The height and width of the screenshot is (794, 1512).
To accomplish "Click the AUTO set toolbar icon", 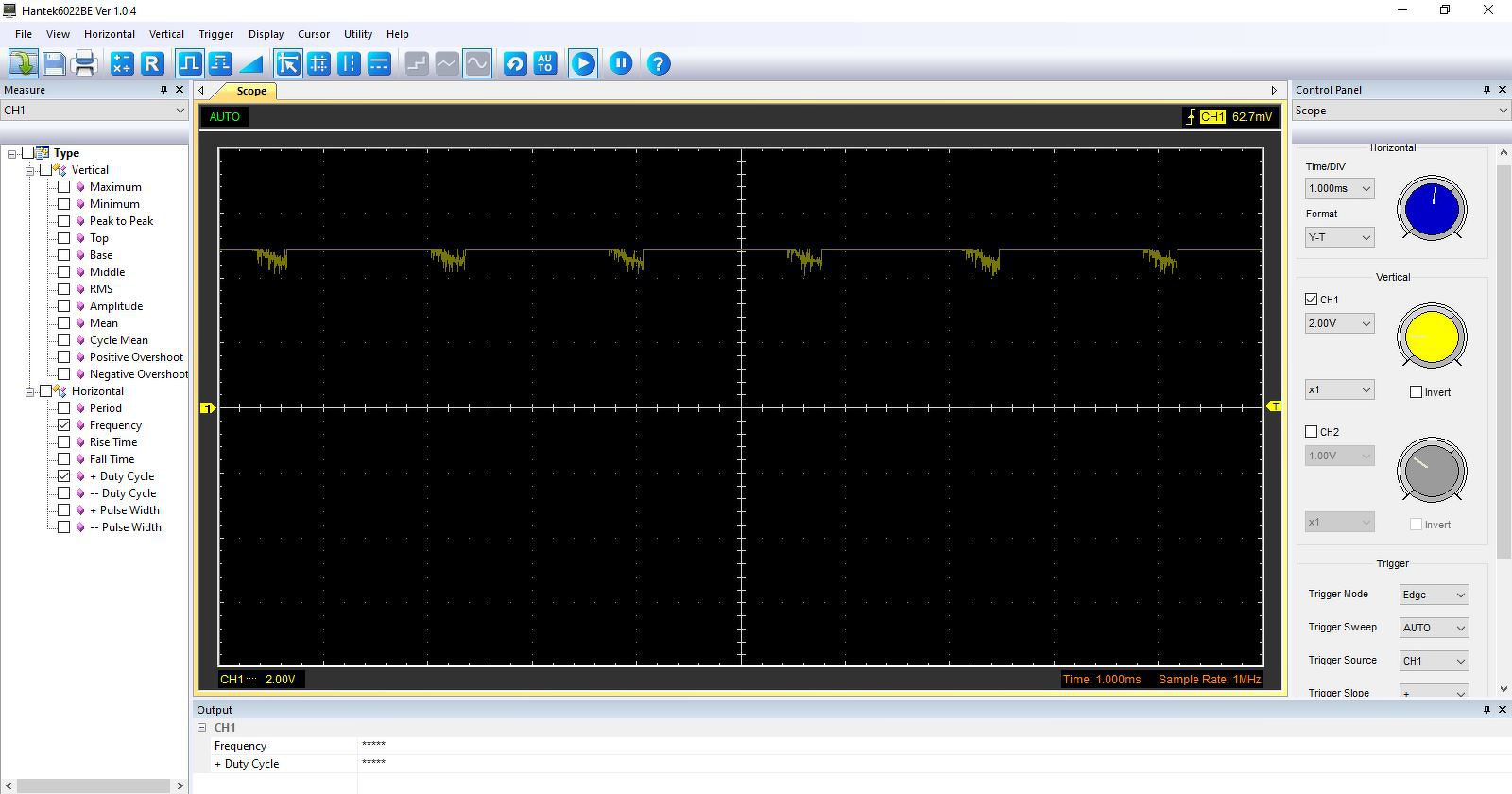I will click(x=545, y=63).
